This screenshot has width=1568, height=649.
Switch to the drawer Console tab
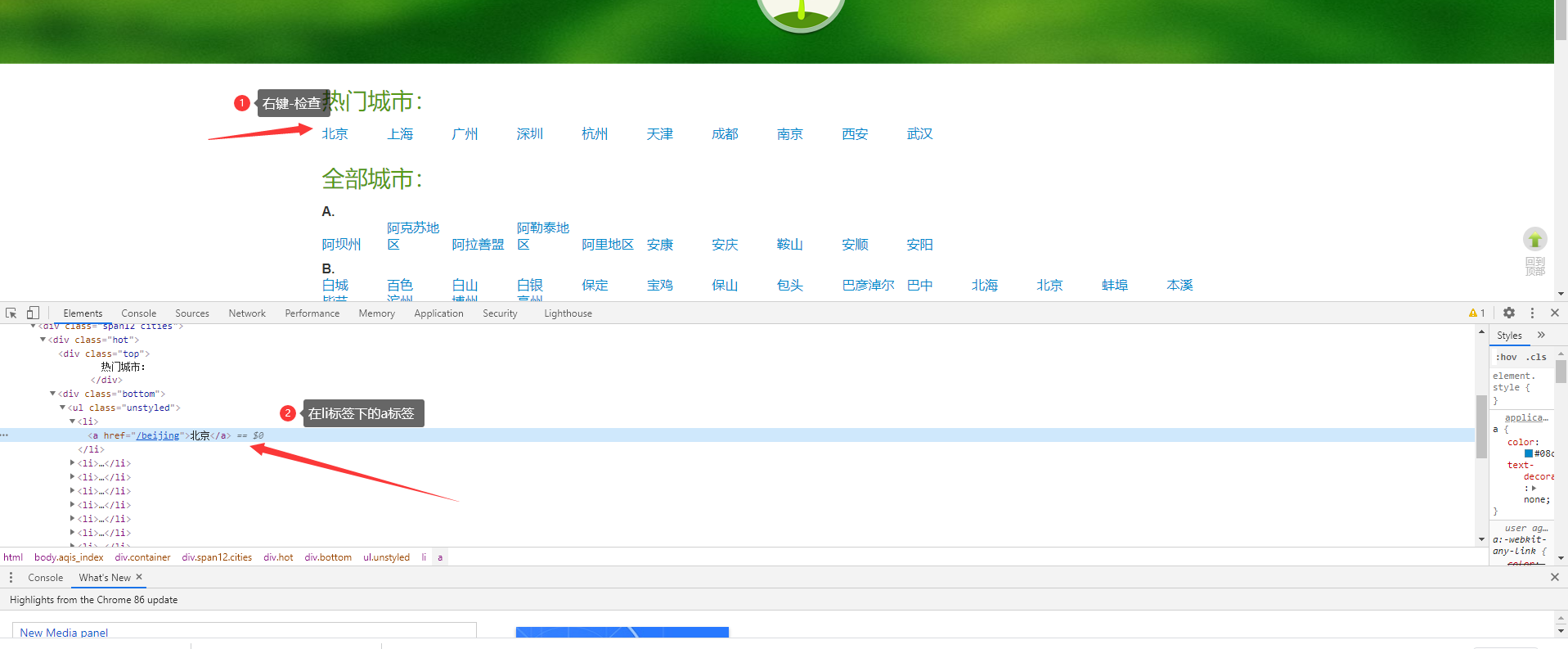pyautogui.click(x=45, y=577)
